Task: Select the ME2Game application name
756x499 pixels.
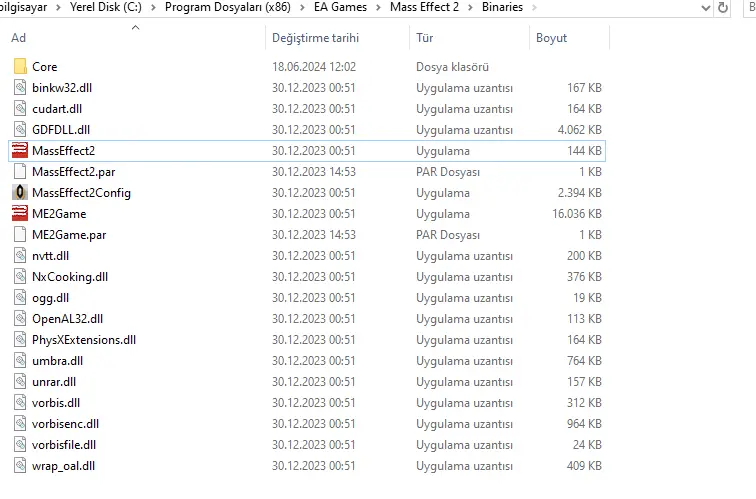Action: [59, 214]
